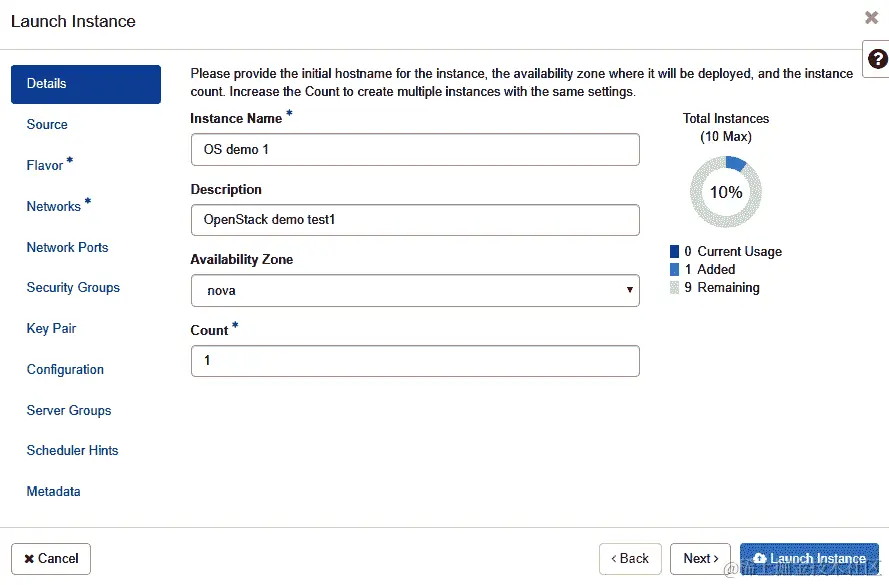This screenshot has width=889, height=585.
Task: Go to the Networks tab
Action: 54,207
